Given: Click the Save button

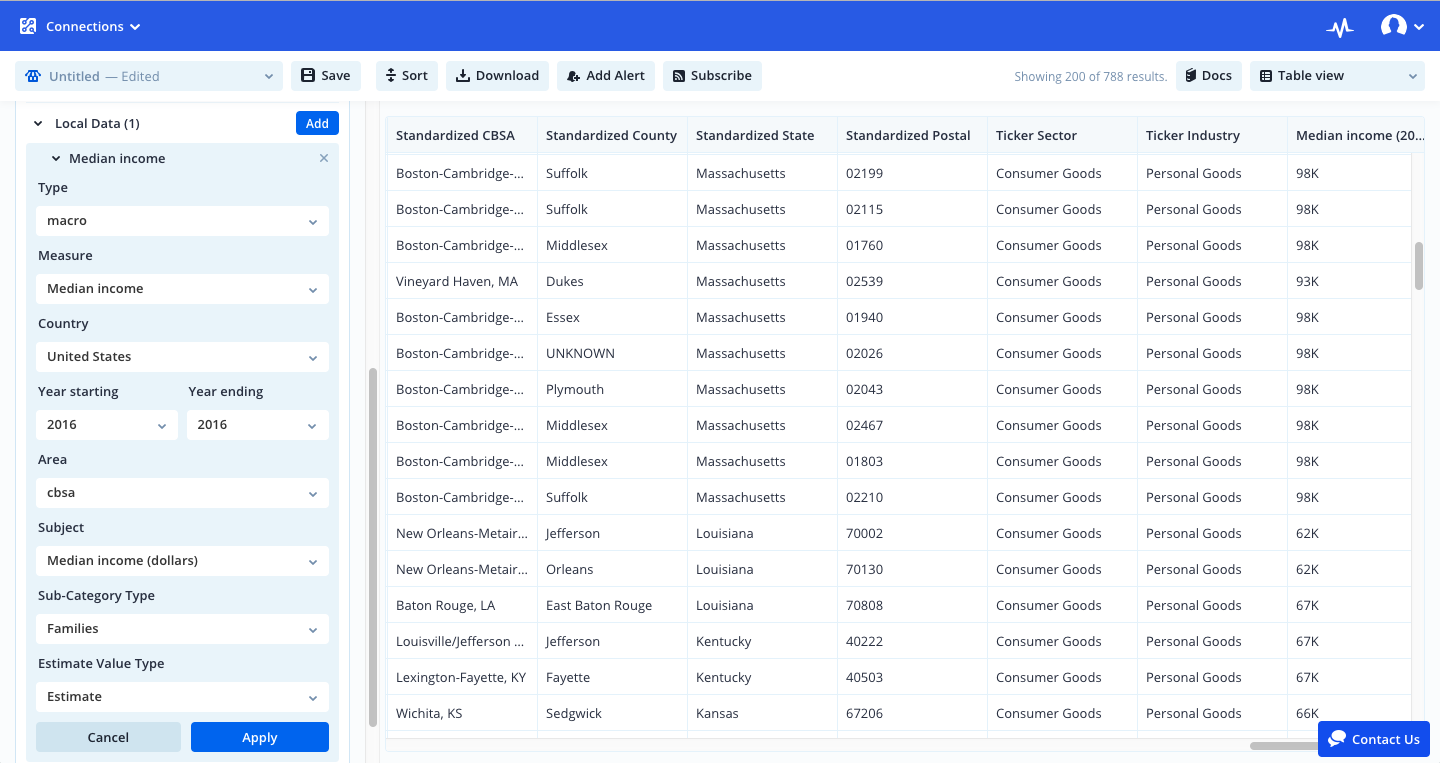Looking at the screenshot, I should (x=326, y=76).
